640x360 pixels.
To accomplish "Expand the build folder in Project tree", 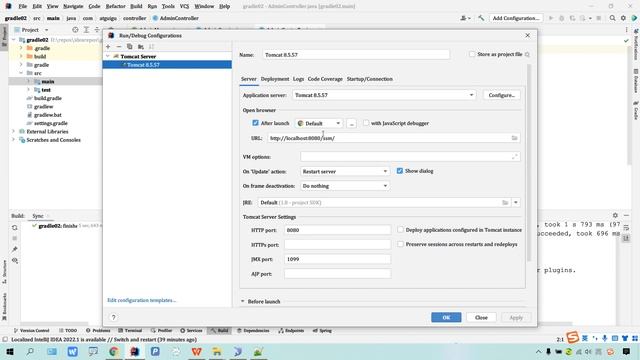I will click(21, 56).
